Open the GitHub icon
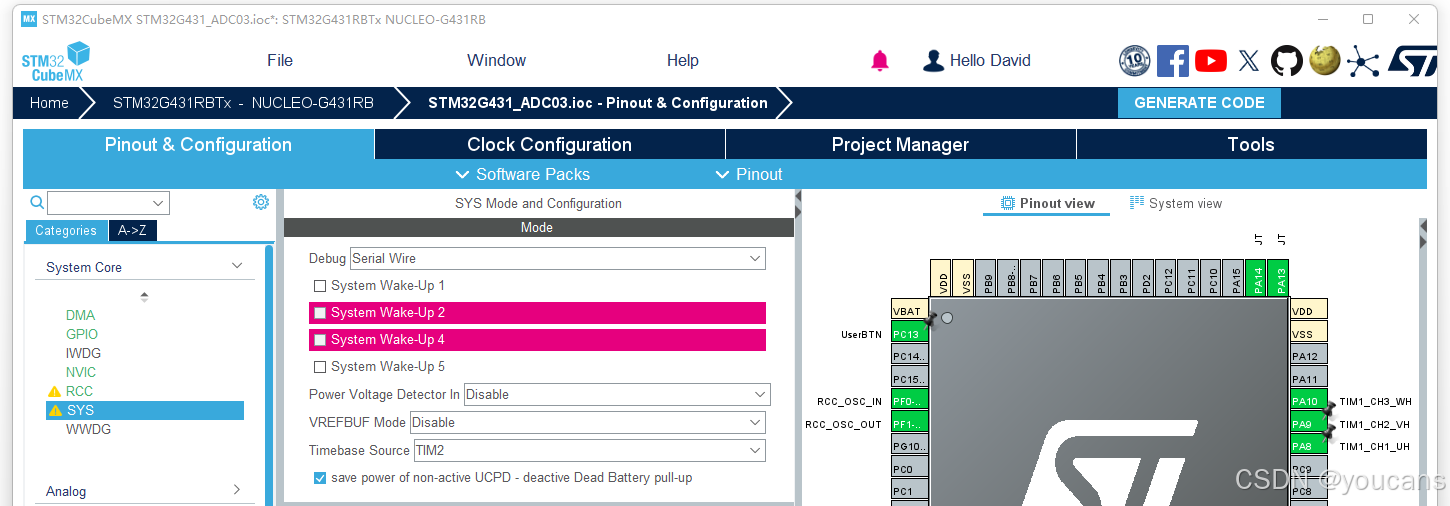The height and width of the screenshot is (506, 1450). point(1286,61)
